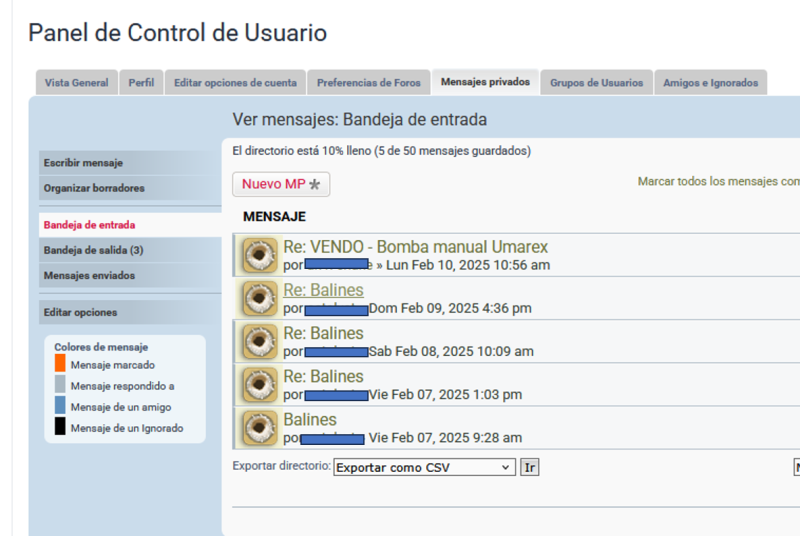Click Marcar todos los mensajes link
This screenshot has width=800, height=536.
click(x=718, y=182)
